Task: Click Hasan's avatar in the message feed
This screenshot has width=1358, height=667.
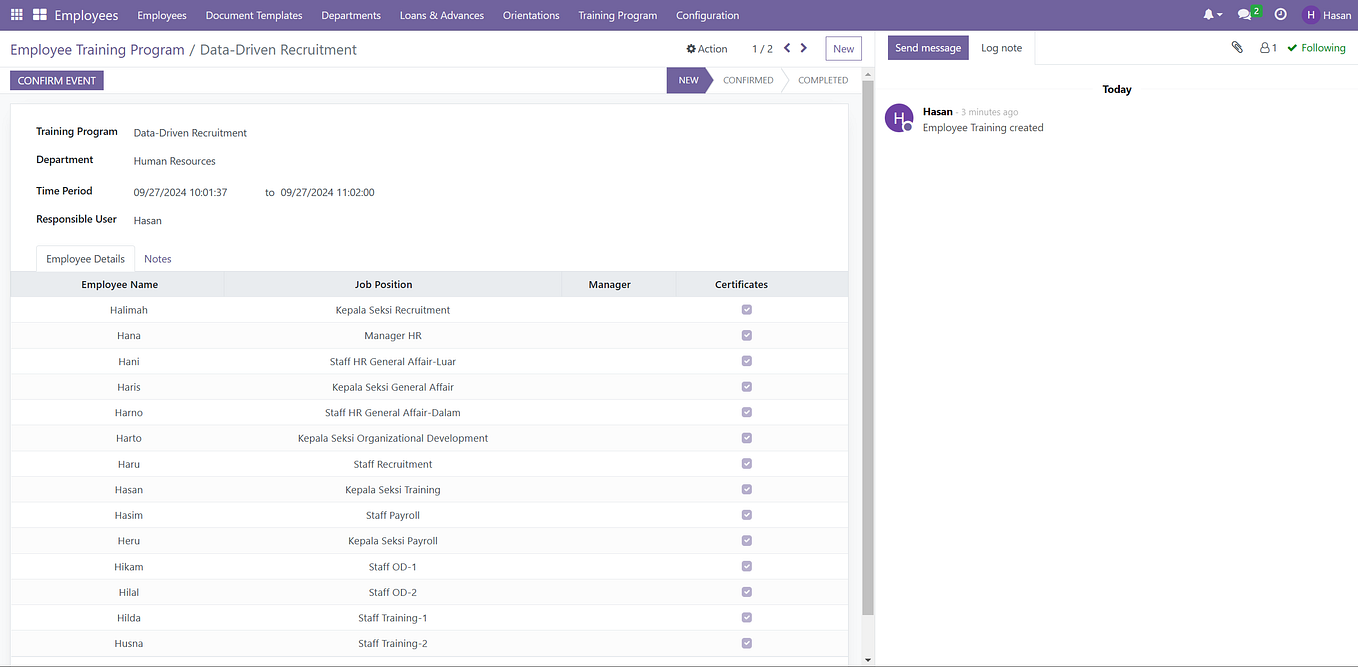Action: 898,117
